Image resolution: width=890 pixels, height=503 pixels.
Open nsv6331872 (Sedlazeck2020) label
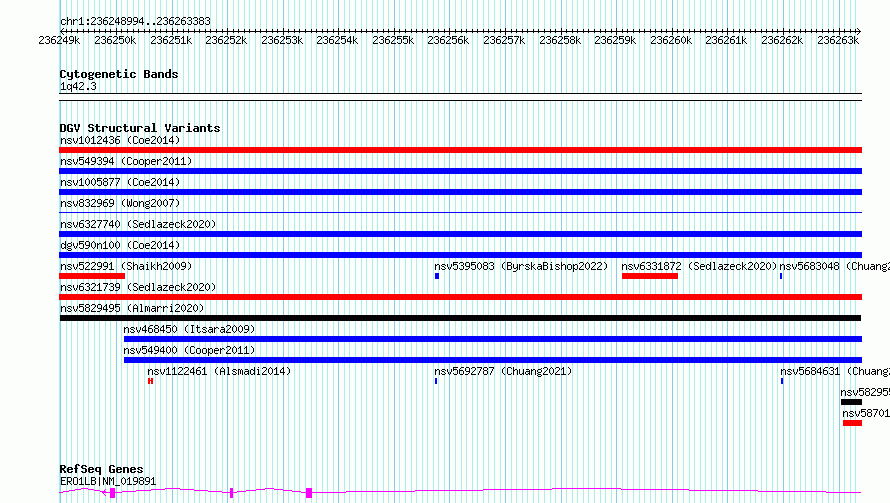pyautogui.click(x=699, y=266)
